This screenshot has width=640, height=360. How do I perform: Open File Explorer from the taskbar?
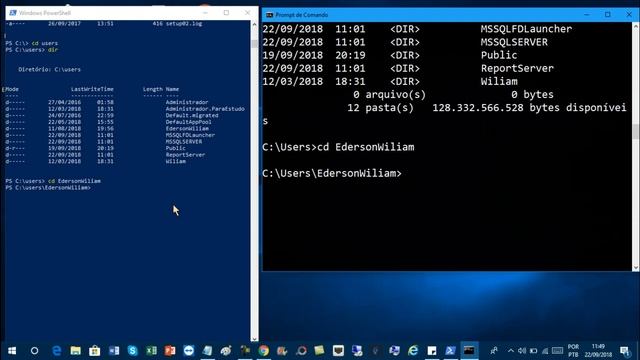tap(76, 351)
